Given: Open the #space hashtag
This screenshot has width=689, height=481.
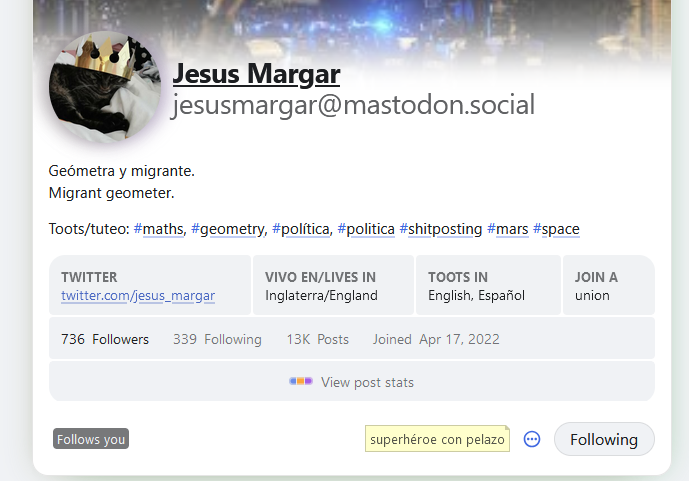Looking at the screenshot, I should pyautogui.click(x=556, y=229).
